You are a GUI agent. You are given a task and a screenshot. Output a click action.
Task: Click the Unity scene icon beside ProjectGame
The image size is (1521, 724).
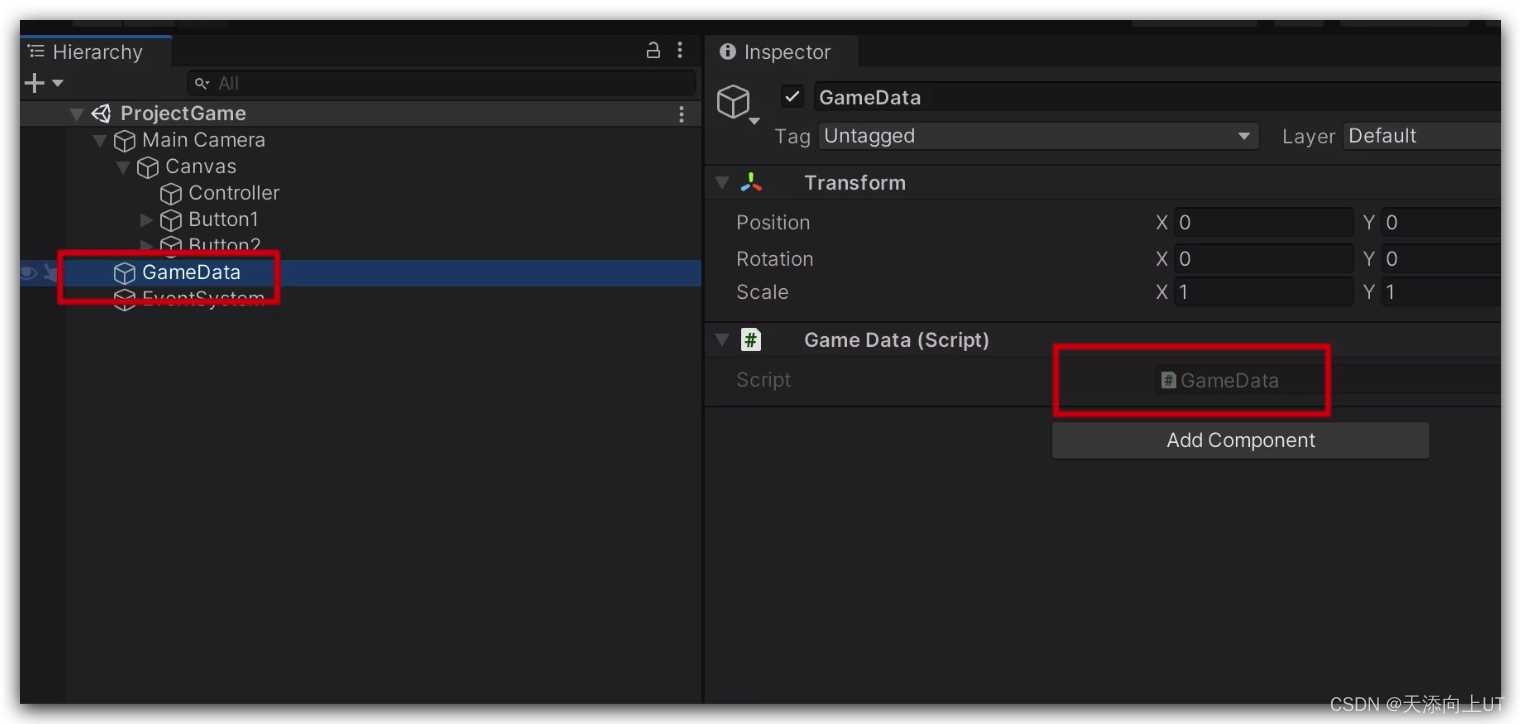click(101, 114)
